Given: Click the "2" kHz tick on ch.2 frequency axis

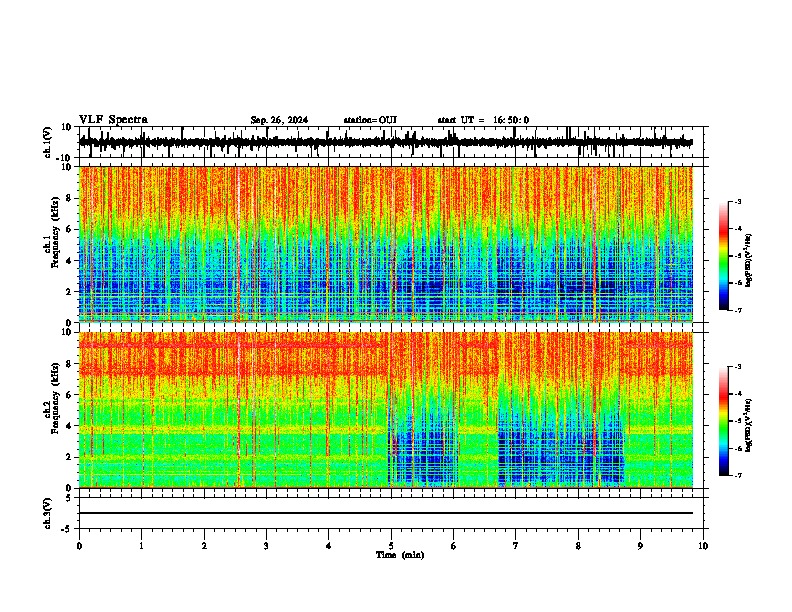Looking at the screenshot, I should [x=69, y=457].
